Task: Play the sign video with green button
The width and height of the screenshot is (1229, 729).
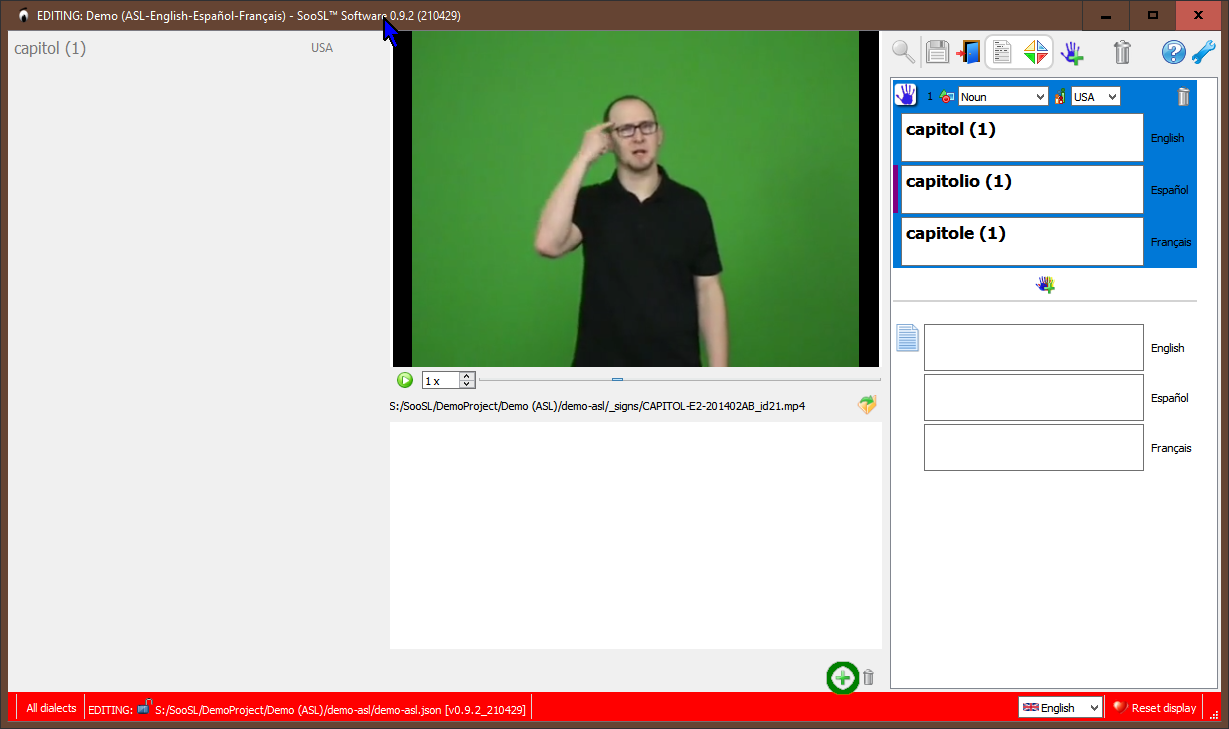Action: click(x=405, y=380)
